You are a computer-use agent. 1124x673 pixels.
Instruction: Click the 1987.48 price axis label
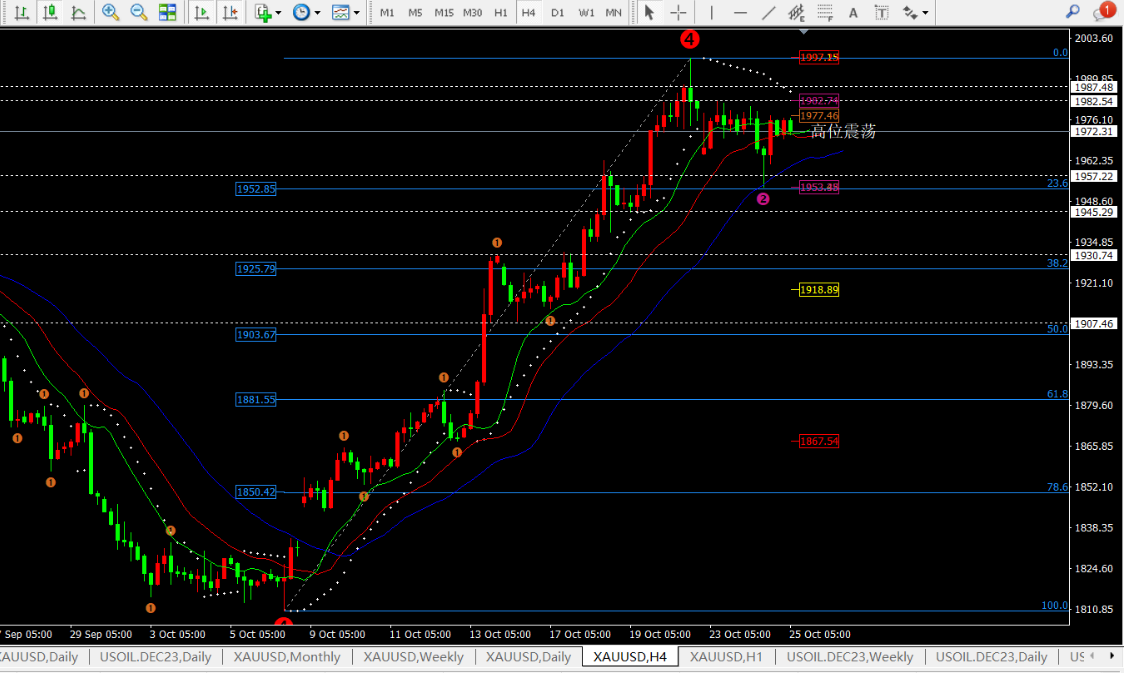pos(1093,87)
